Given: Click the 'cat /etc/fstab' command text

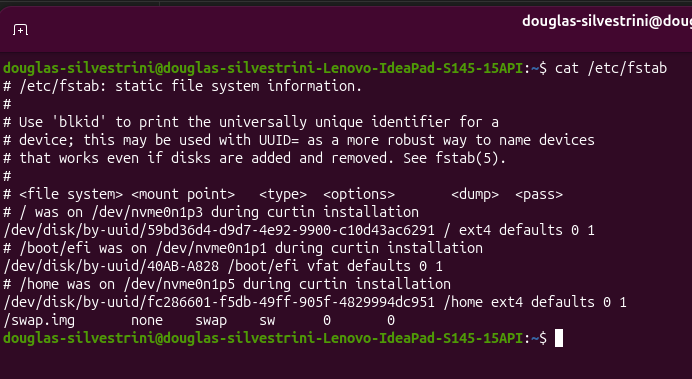Looking at the screenshot, I should tap(611, 68).
